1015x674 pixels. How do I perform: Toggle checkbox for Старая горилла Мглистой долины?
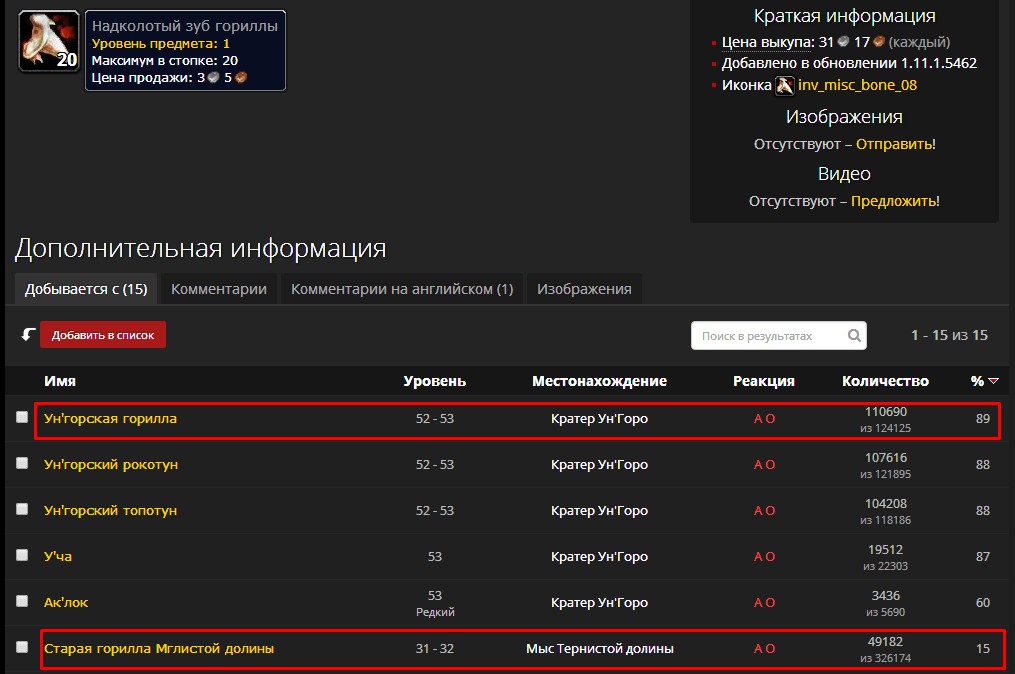click(22, 648)
